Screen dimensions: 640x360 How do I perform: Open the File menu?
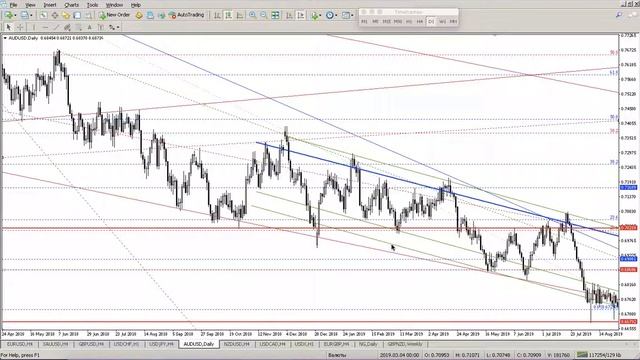point(13,5)
